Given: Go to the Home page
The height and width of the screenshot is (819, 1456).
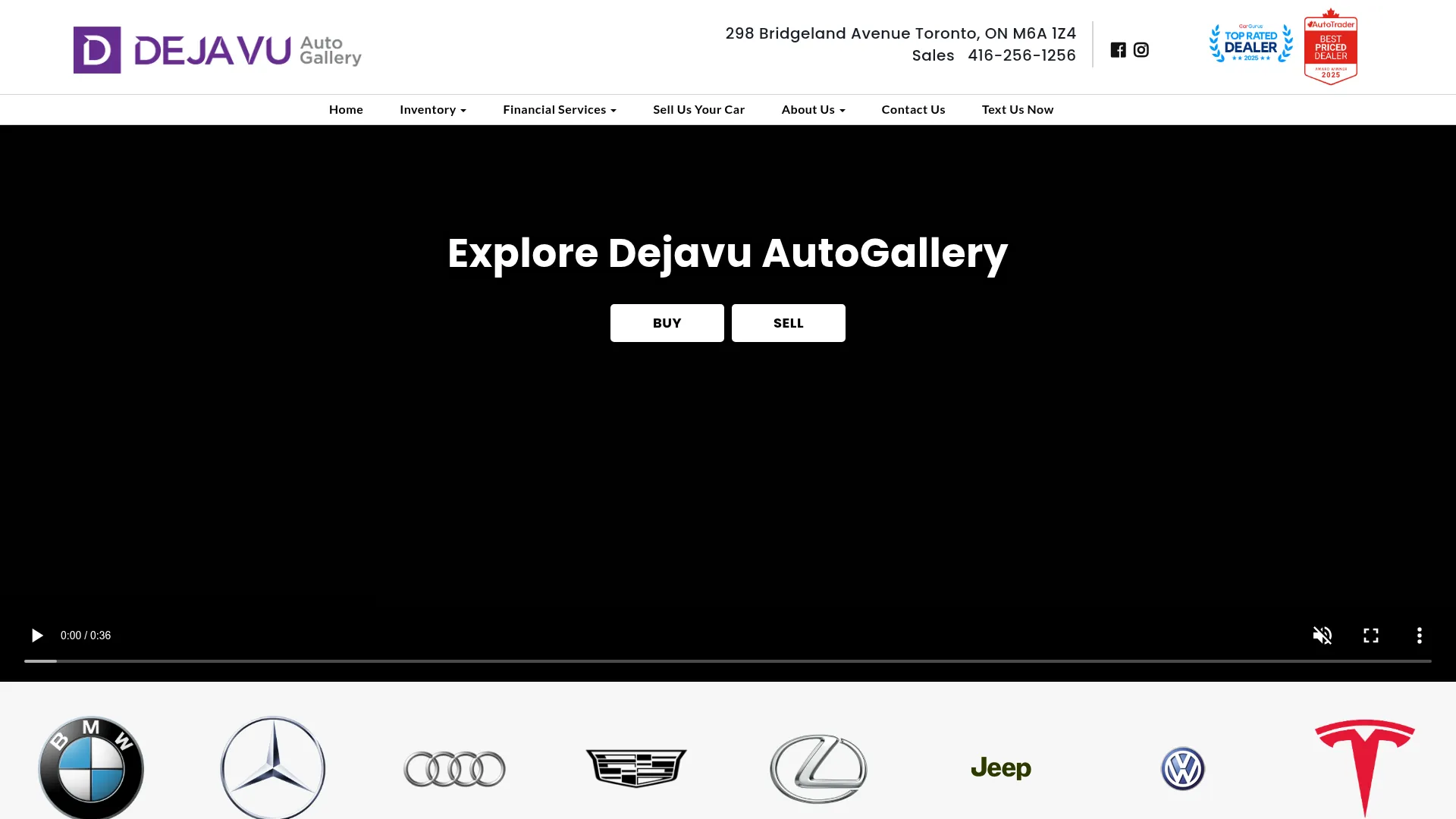Looking at the screenshot, I should pyautogui.click(x=346, y=110).
